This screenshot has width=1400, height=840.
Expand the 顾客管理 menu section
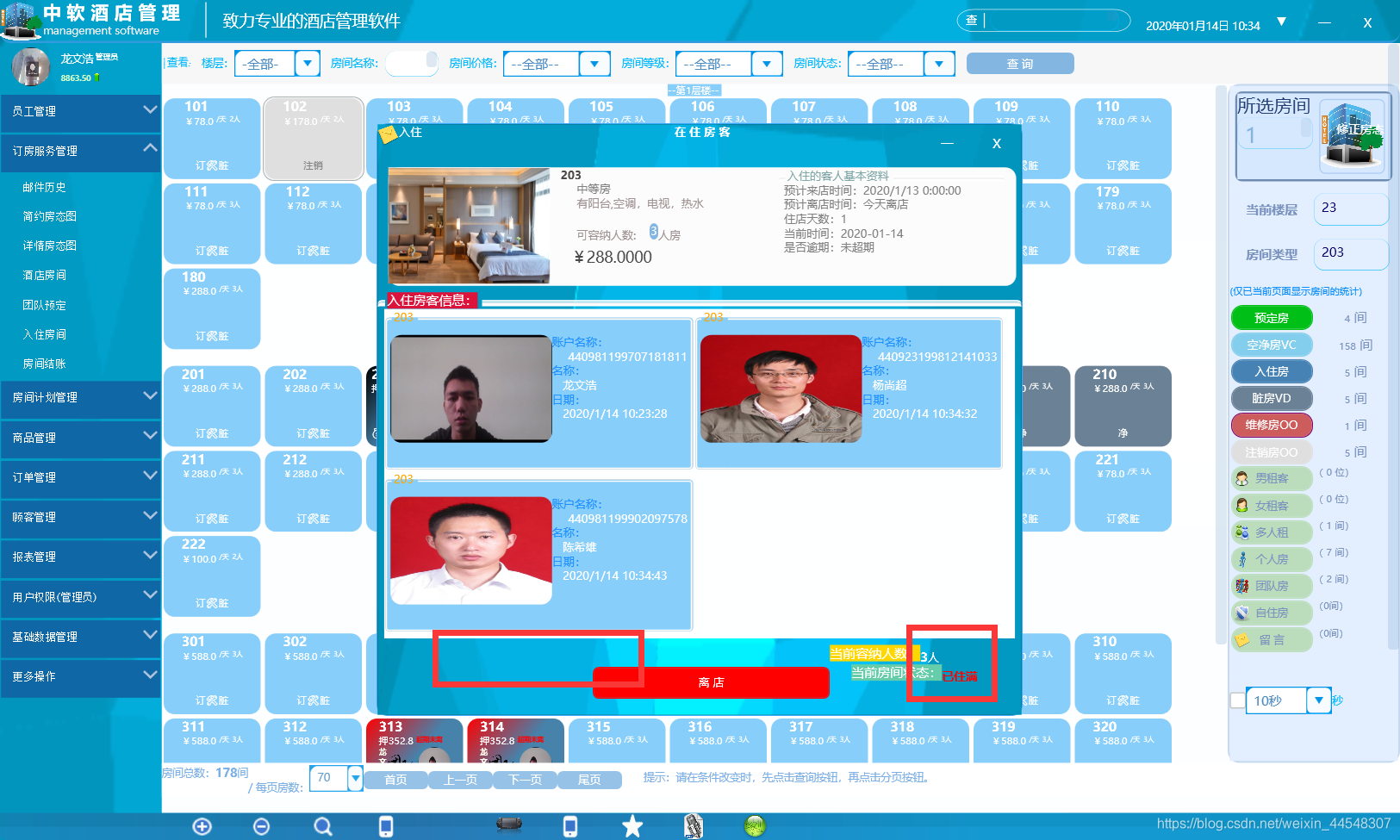80,517
